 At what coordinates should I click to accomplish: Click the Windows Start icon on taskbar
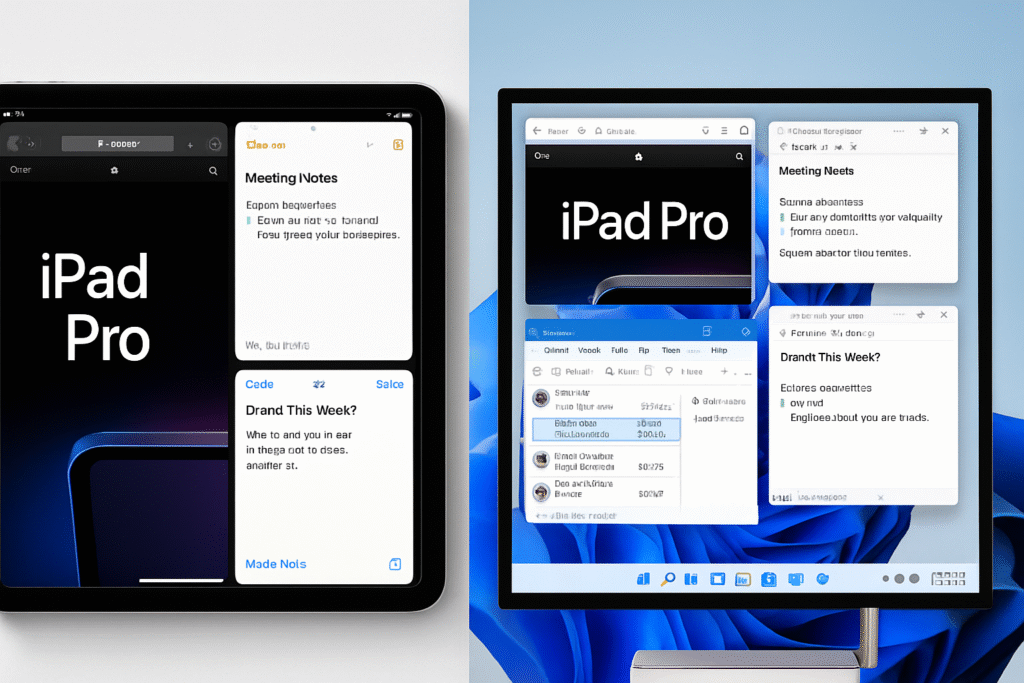coord(643,579)
